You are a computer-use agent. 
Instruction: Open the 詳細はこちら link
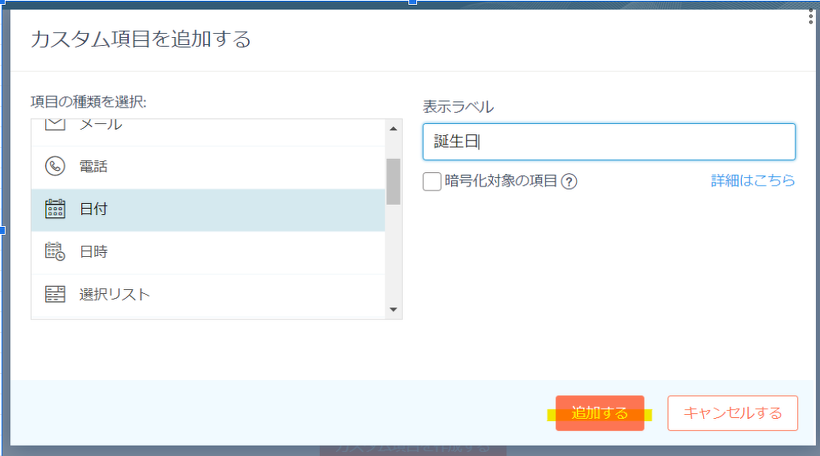[x=753, y=181]
